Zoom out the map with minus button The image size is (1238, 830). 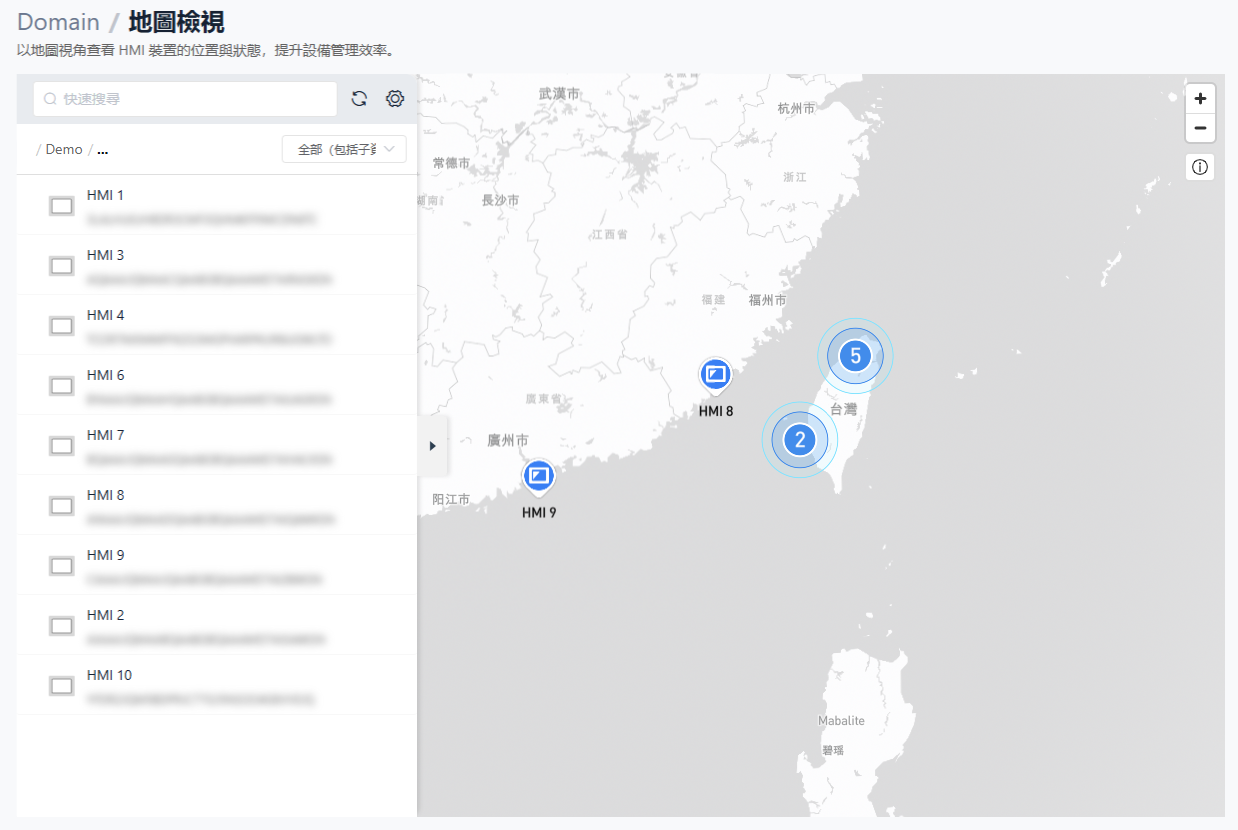click(x=1200, y=128)
